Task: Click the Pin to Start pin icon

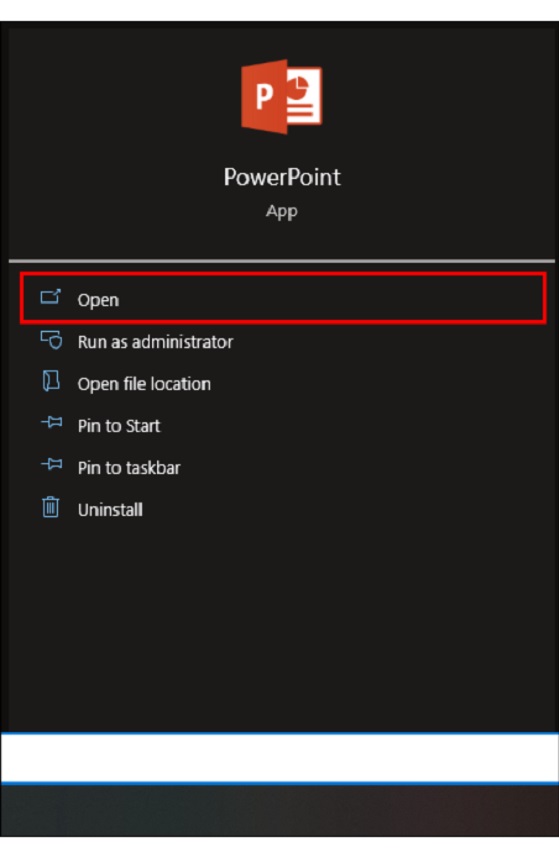Action: pyautogui.click(x=52, y=423)
